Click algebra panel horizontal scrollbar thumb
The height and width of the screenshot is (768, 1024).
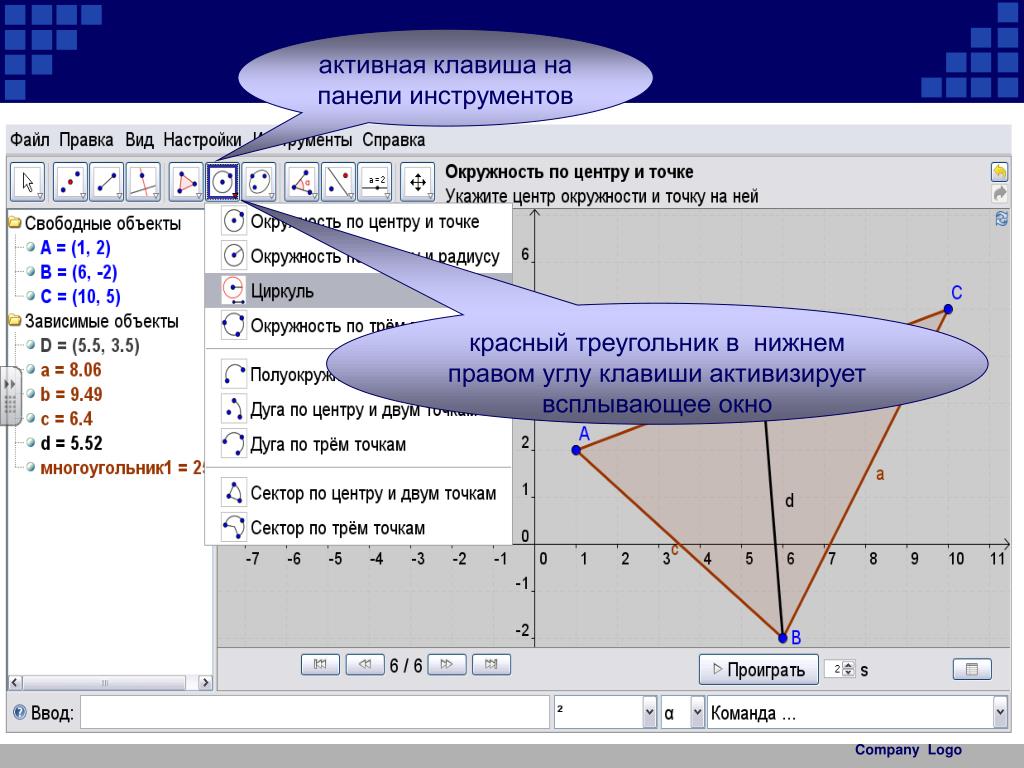coord(104,683)
